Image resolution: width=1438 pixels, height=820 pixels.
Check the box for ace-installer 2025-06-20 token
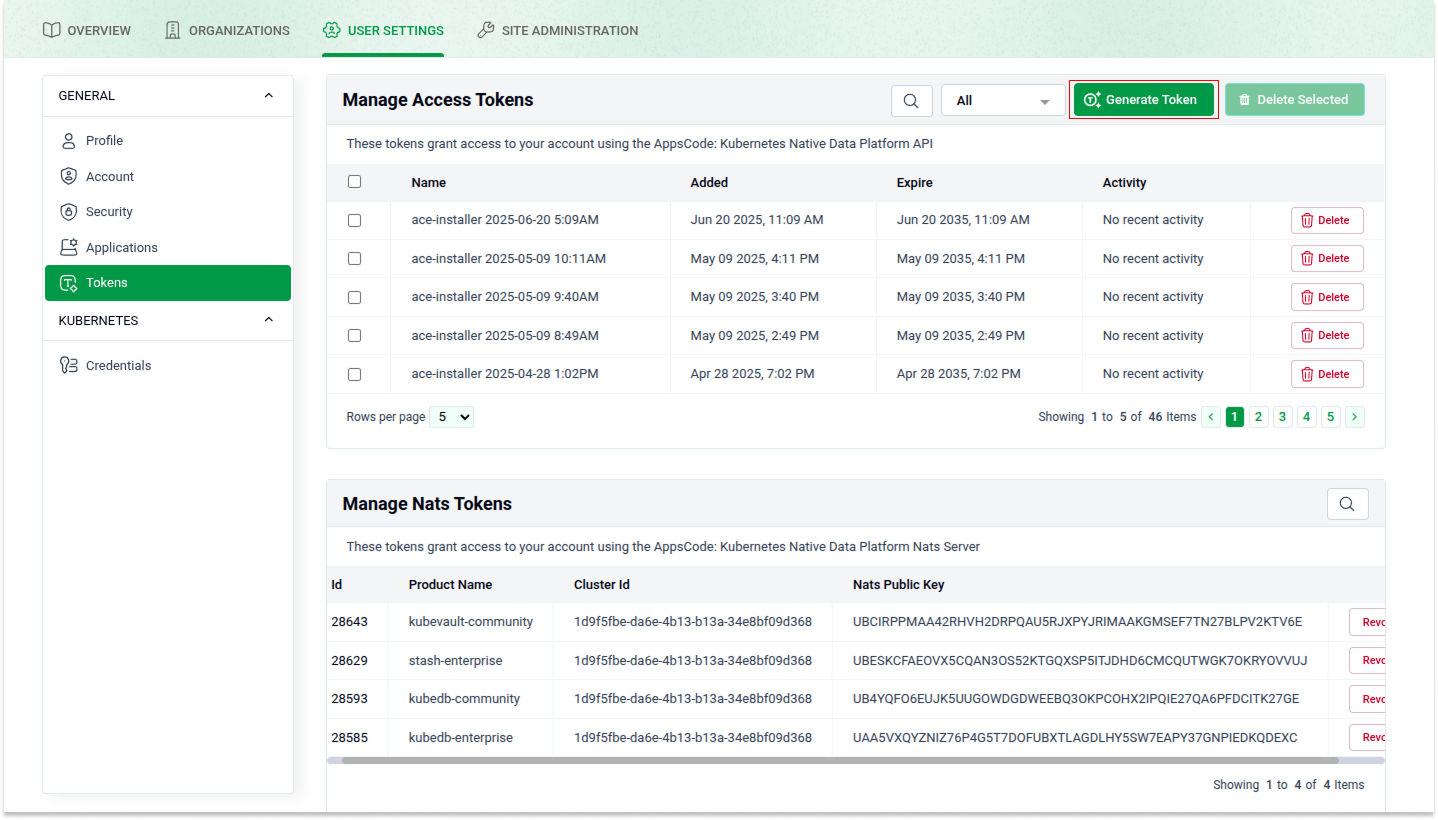pyautogui.click(x=354, y=220)
